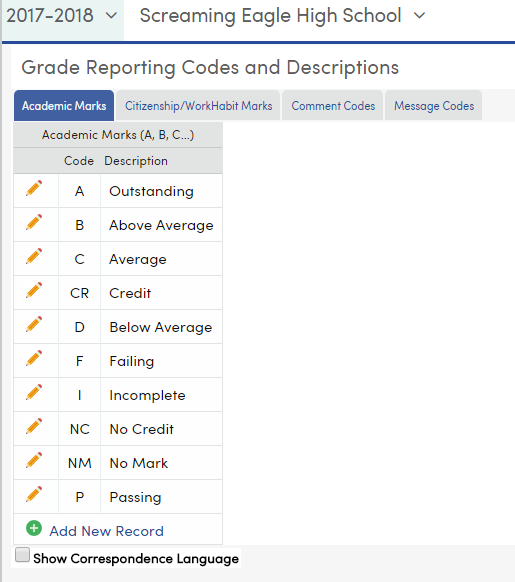Image resolution: width=515 pixels, height=582 pixels.
Task: Click pencil icon for Below Average
Action: (x=34, y=324)
